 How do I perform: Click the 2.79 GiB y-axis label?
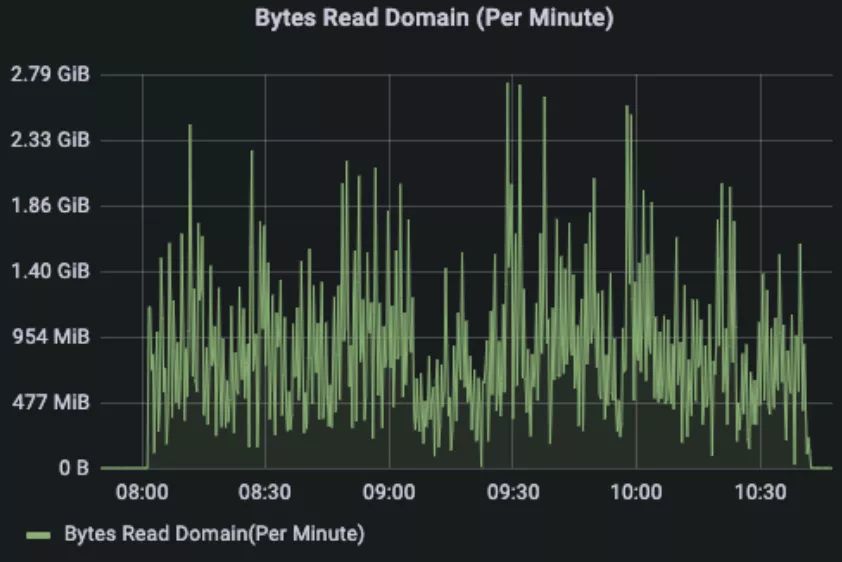coord(50,75)
